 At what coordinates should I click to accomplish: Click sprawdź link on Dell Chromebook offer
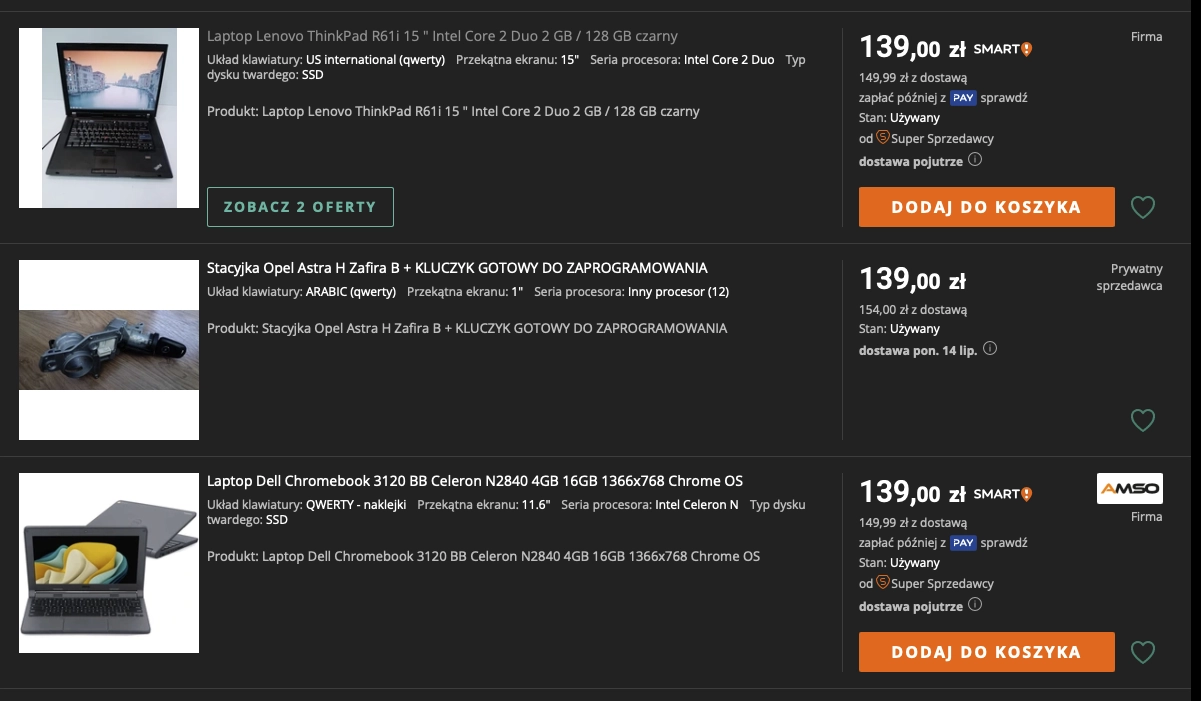click(1005, 543)
